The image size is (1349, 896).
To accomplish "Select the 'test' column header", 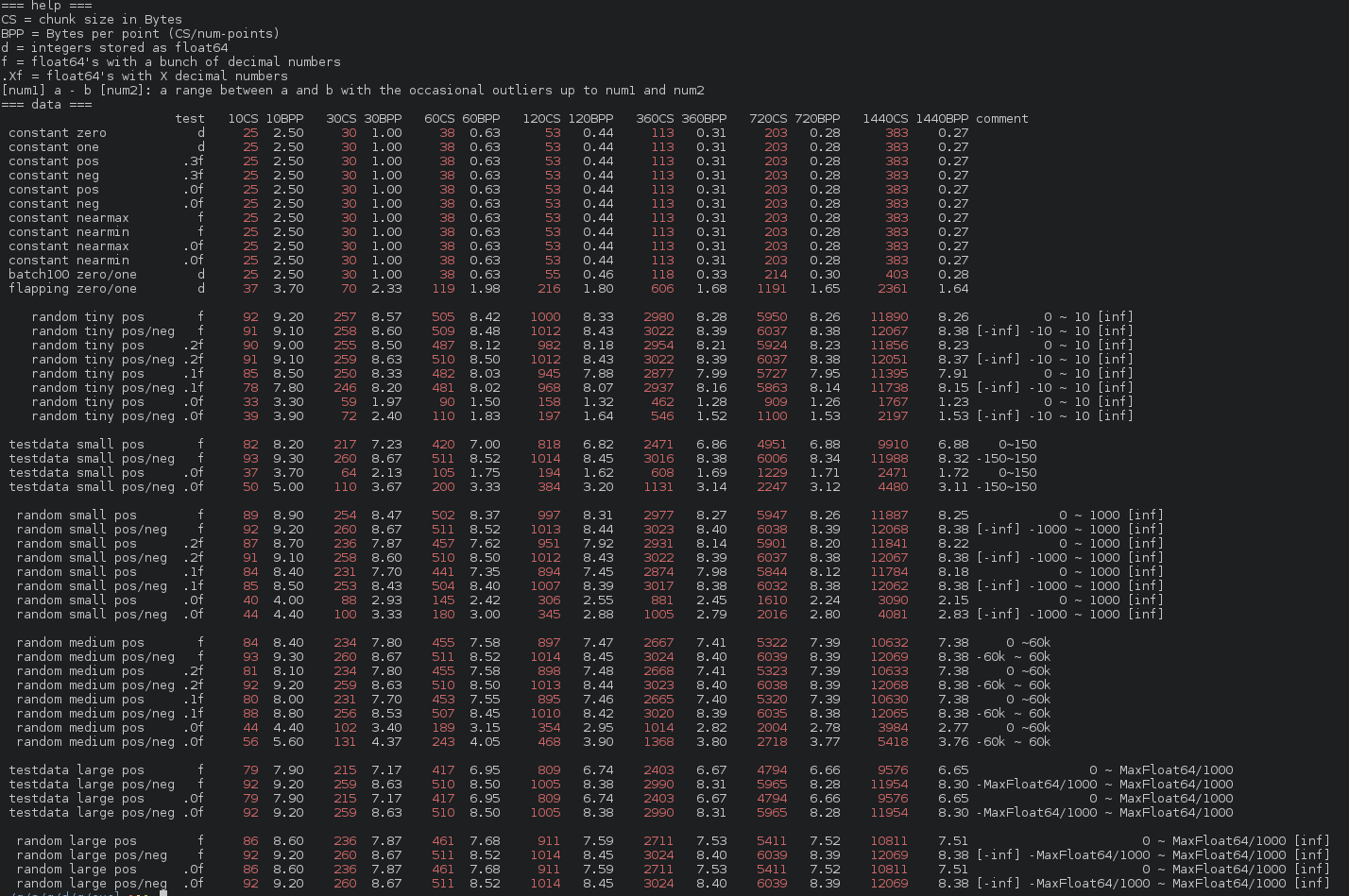I will pos(189,118).
